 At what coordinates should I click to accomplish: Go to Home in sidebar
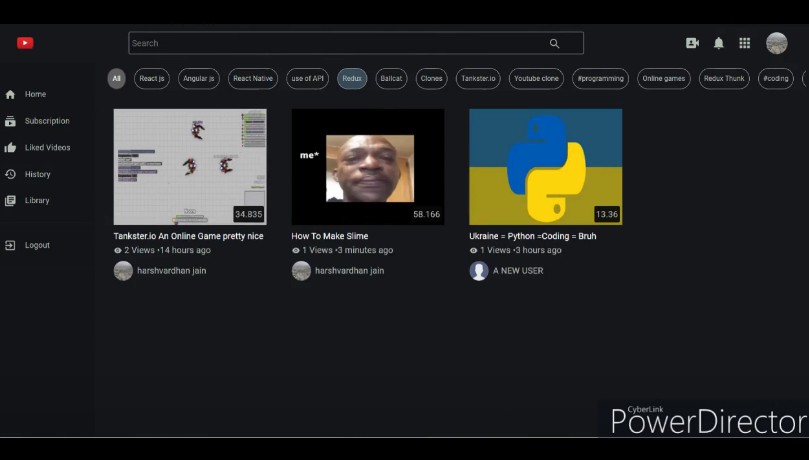click(x=35, y=94)
